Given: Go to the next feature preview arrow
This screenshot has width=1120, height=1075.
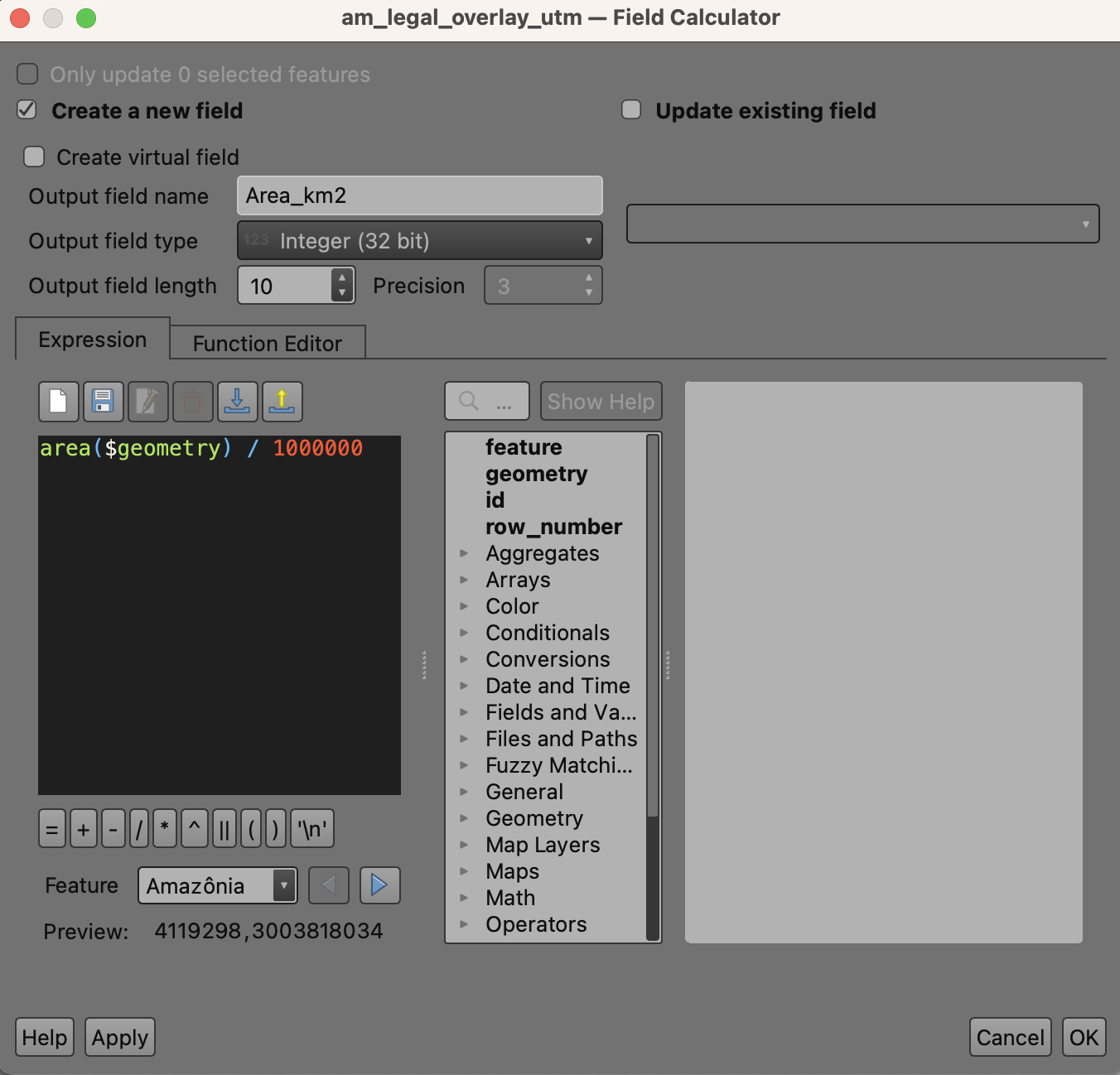Looking at the screenshot, I should tap(379, 885).
